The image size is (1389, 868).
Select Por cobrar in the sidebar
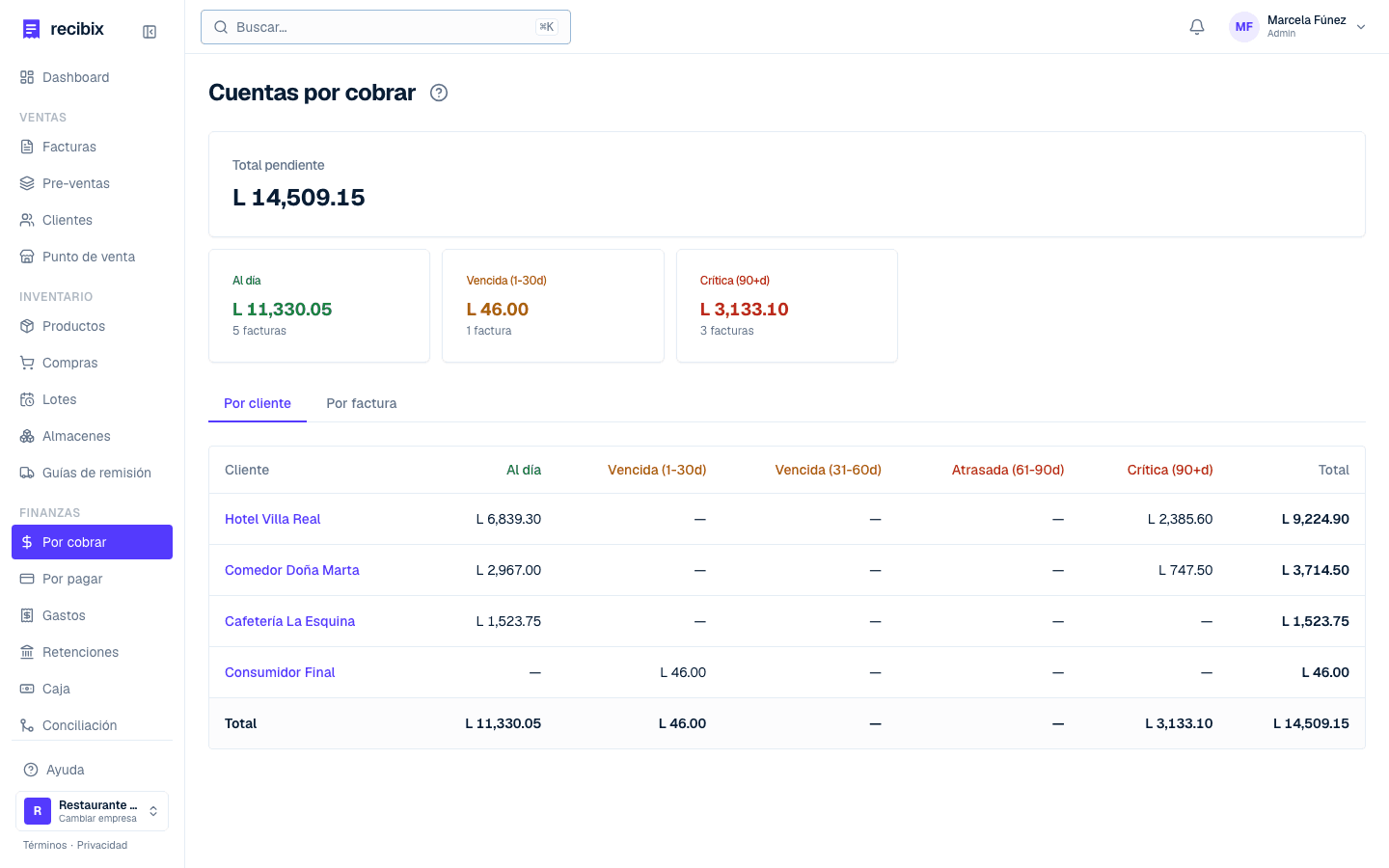coord(92,542)
